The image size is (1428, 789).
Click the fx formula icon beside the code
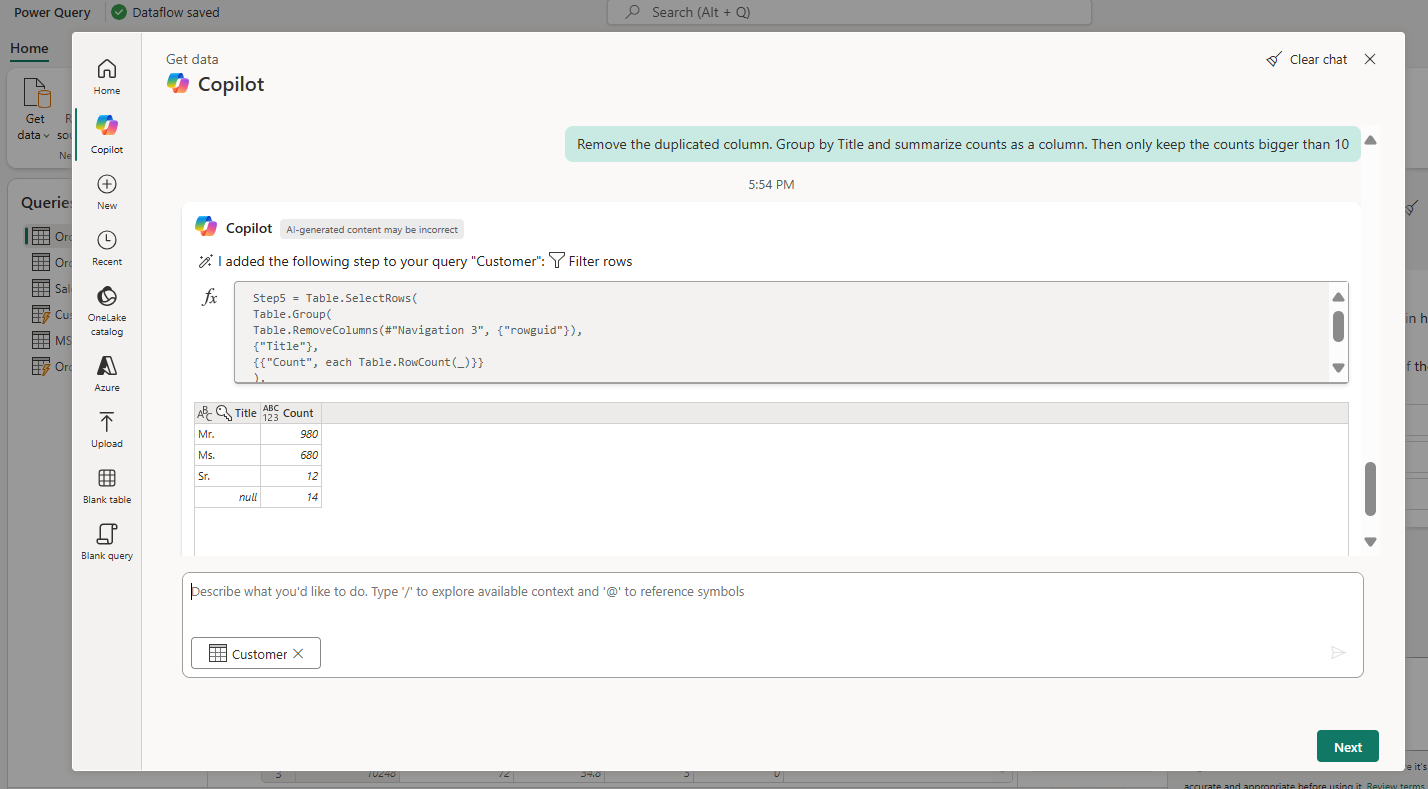coord(209,297)
